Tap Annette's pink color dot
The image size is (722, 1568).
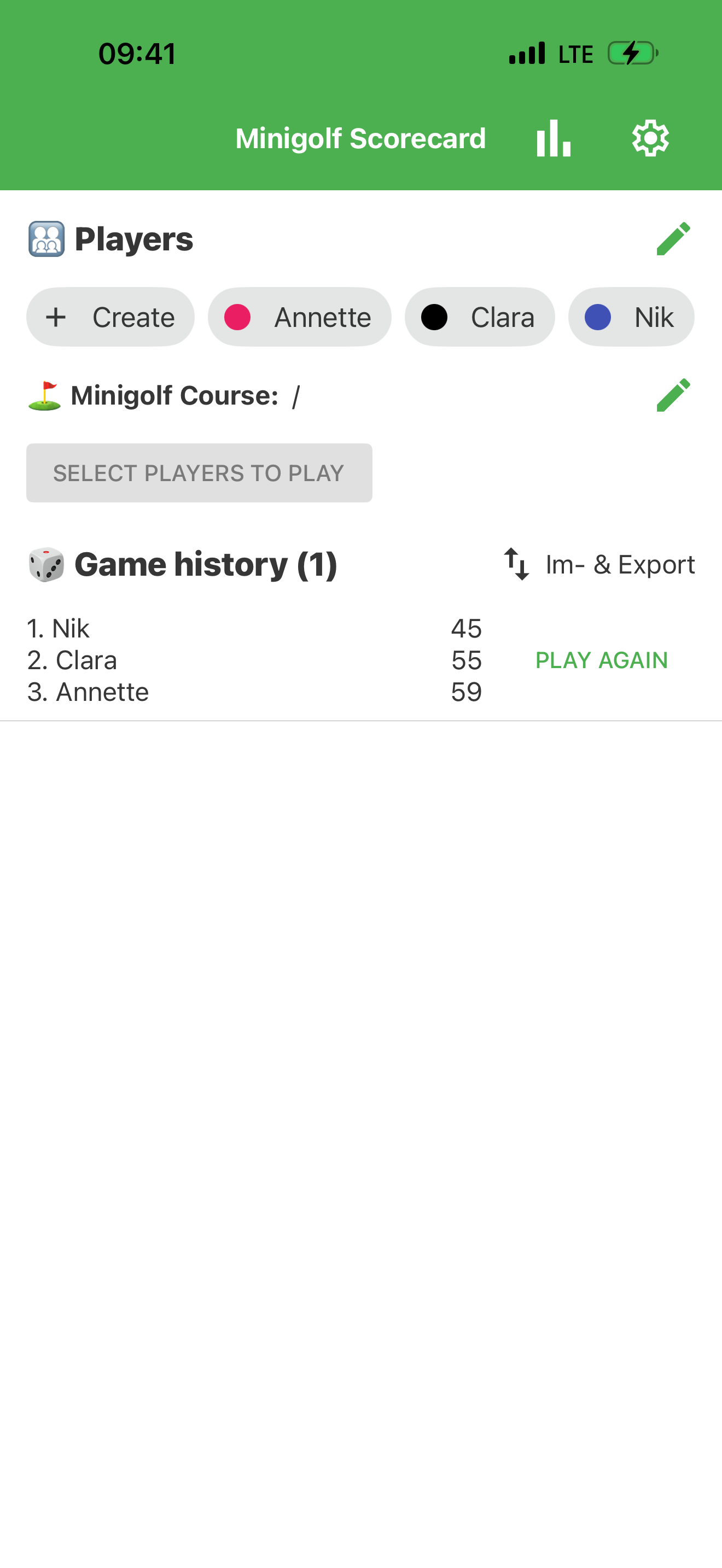237,317
